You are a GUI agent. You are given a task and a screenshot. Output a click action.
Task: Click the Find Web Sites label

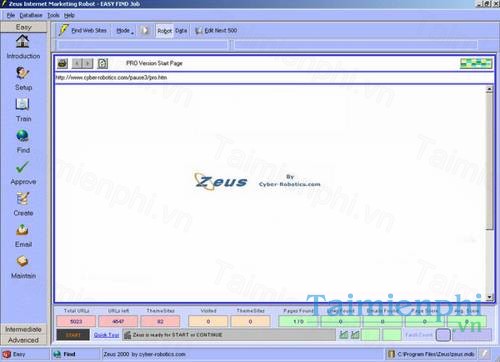[89, 31]
